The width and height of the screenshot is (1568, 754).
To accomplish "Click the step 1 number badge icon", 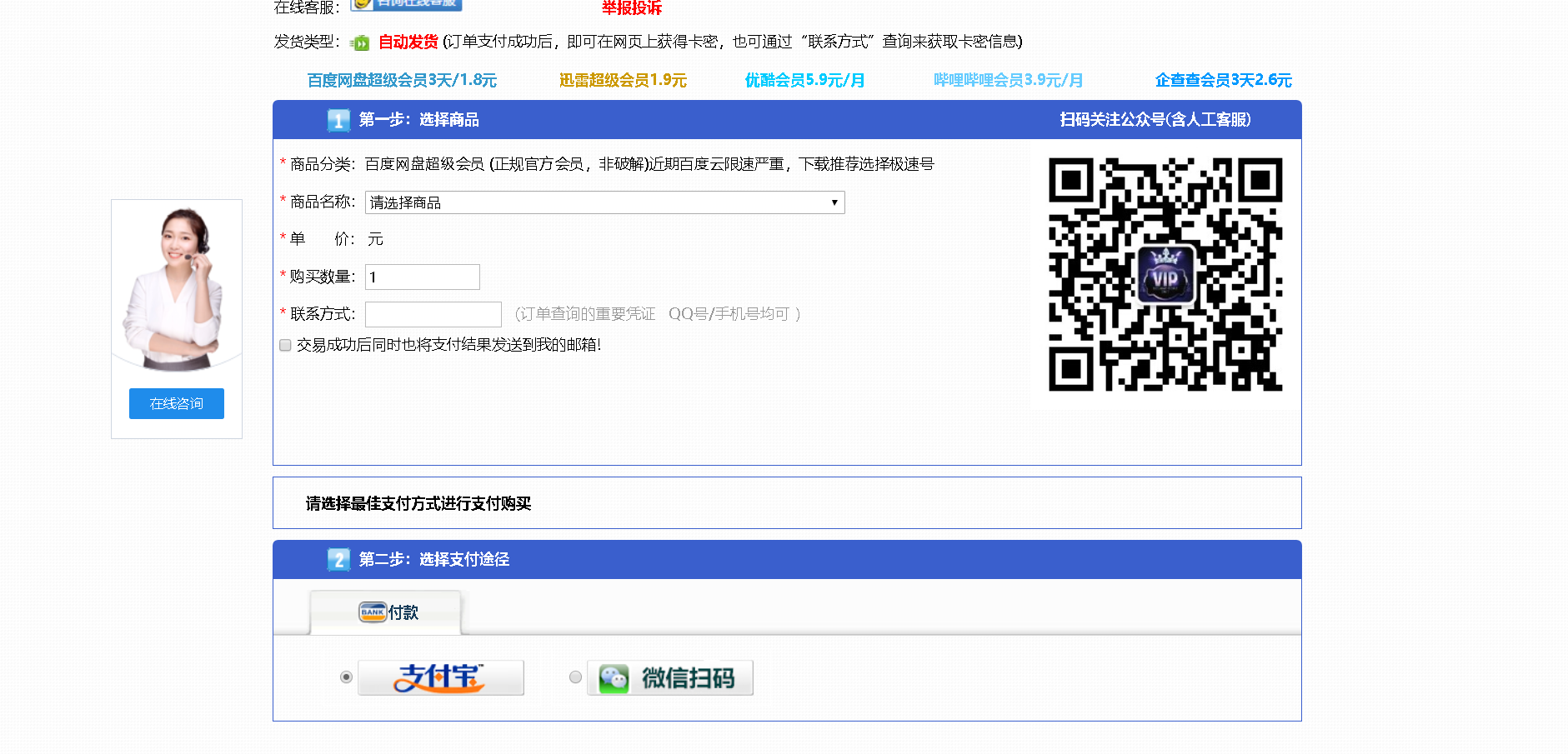I will tap(338, 120).
